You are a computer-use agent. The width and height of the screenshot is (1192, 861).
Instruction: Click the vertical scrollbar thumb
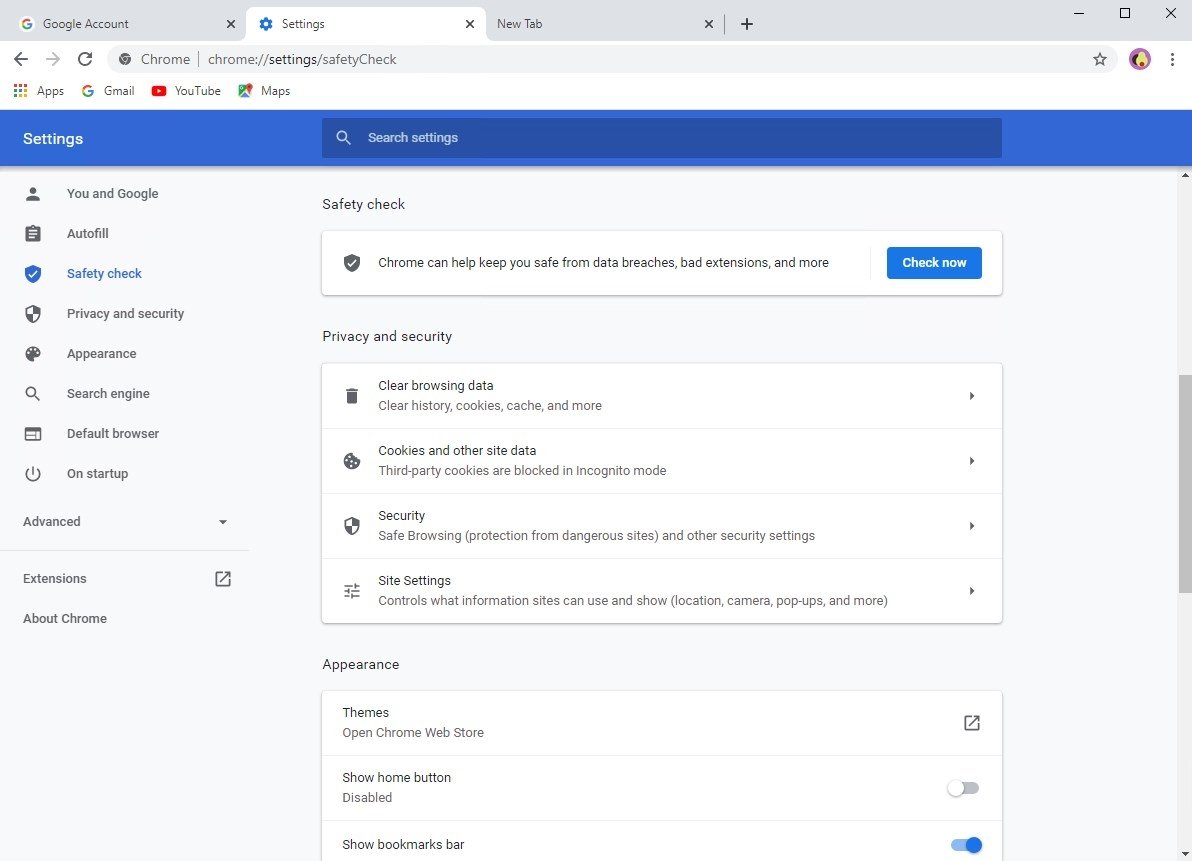click(x=1184, y=483)
